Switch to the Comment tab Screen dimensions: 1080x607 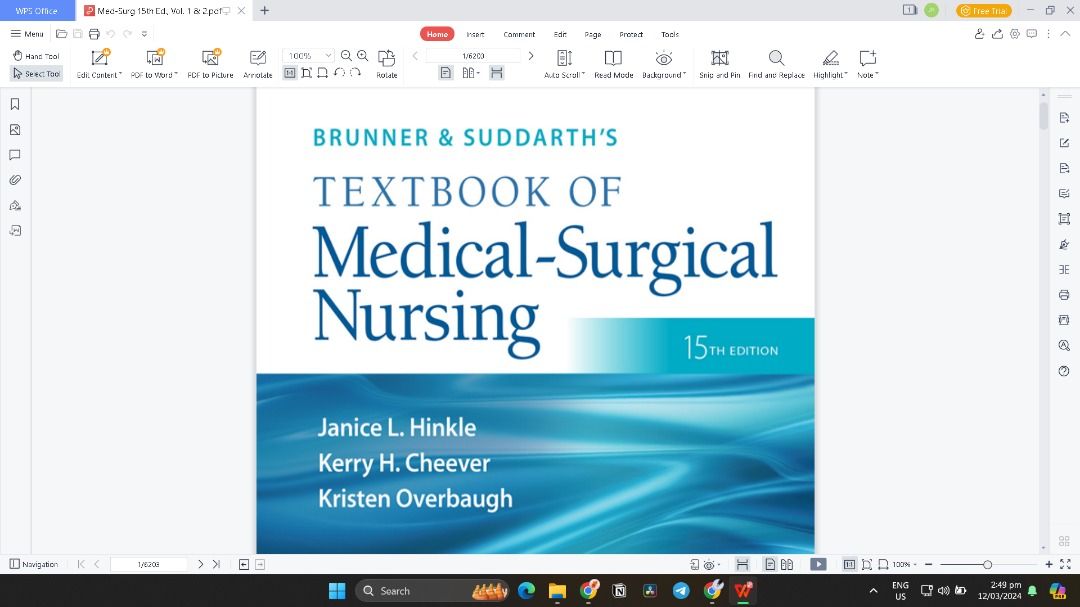[x=519, y=34]
